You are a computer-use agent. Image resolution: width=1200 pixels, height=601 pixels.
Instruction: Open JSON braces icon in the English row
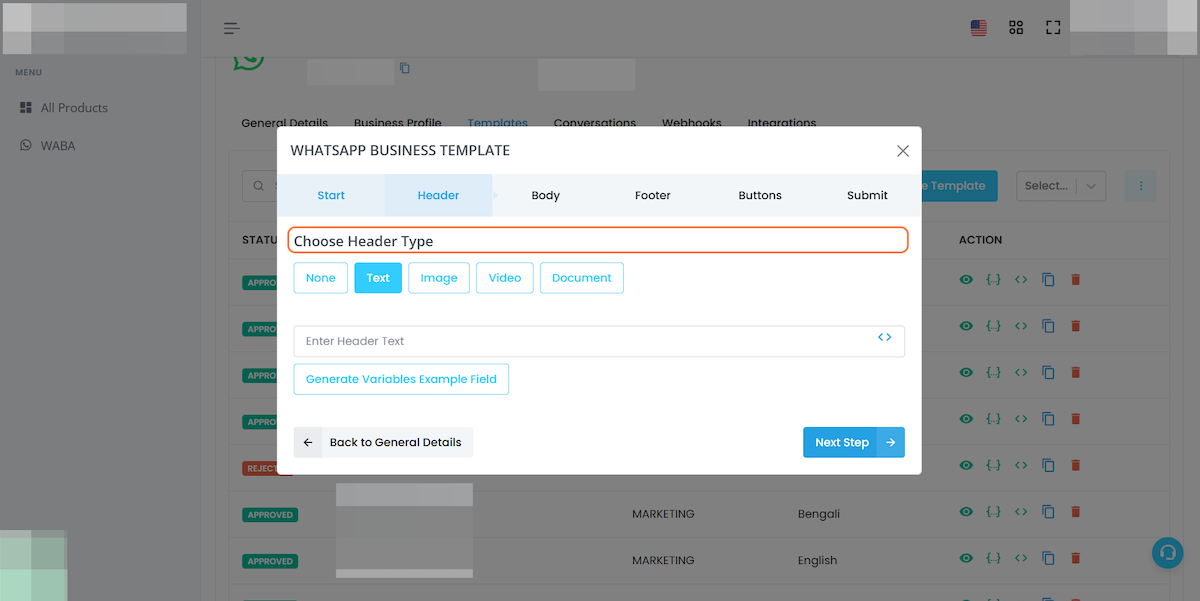tap(993, 558)
